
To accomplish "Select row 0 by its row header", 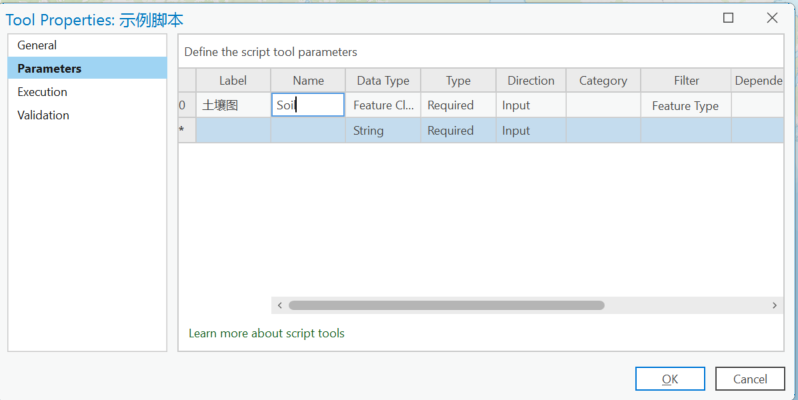I will pos(187,105).
